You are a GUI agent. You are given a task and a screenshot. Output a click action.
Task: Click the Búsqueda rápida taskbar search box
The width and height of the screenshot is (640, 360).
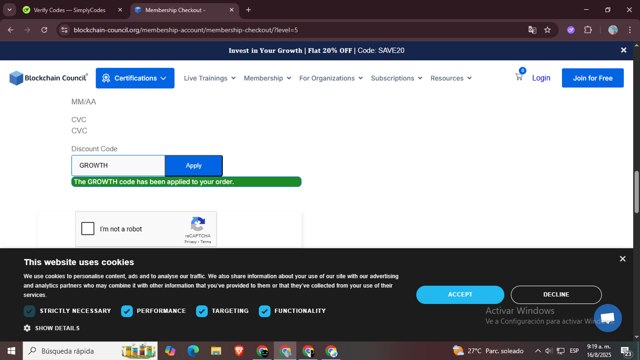[90, 351]
